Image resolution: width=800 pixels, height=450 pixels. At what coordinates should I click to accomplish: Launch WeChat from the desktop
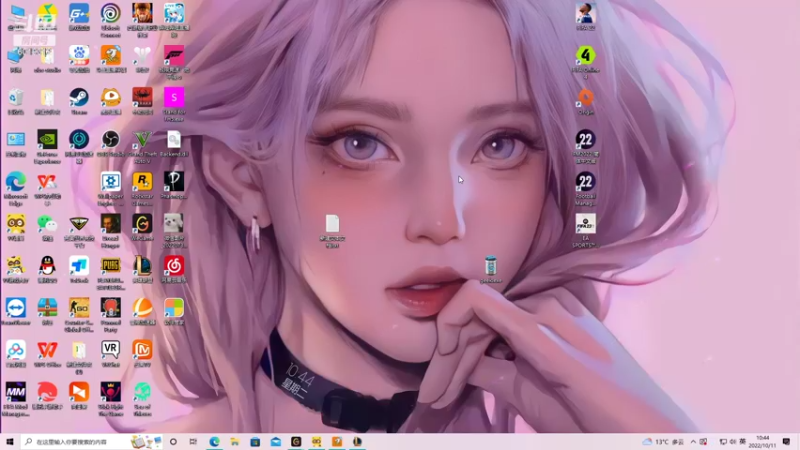coord(47,227)
